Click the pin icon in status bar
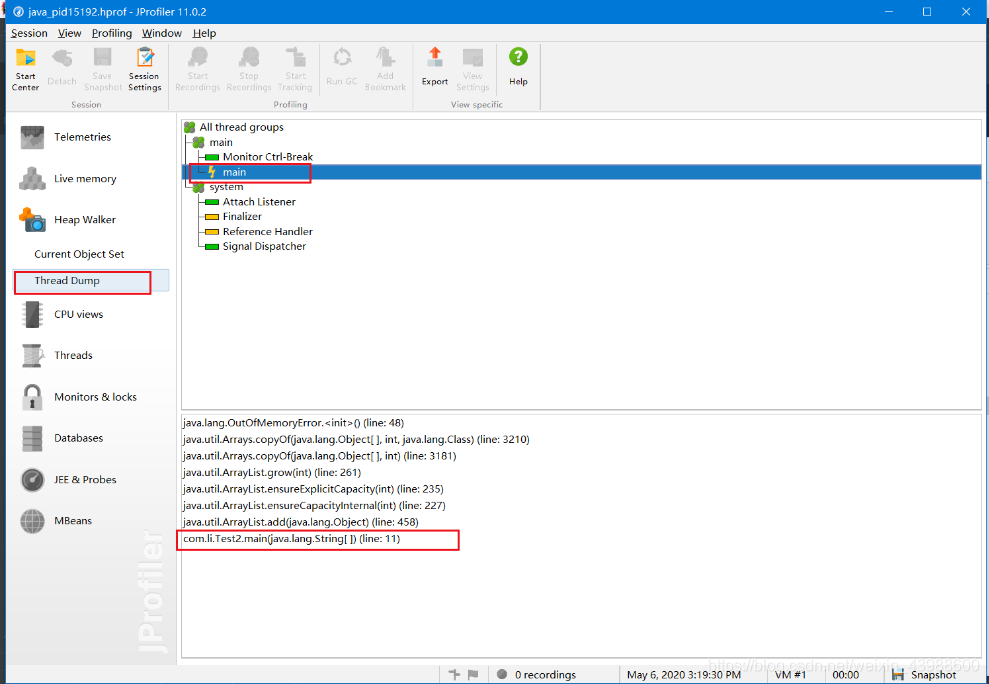 (x=454, y=675)
